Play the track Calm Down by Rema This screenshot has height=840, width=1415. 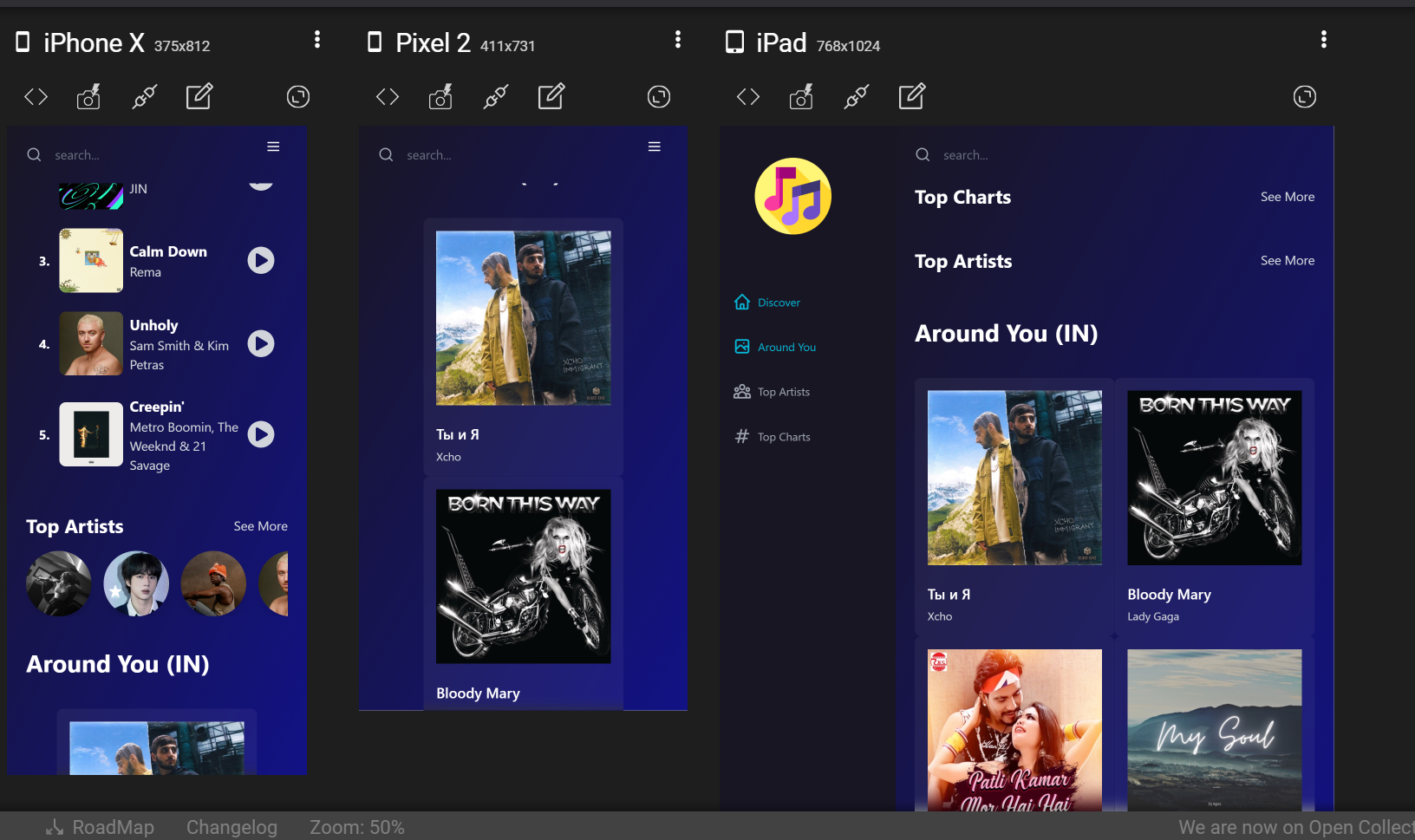tap(260, 260)
